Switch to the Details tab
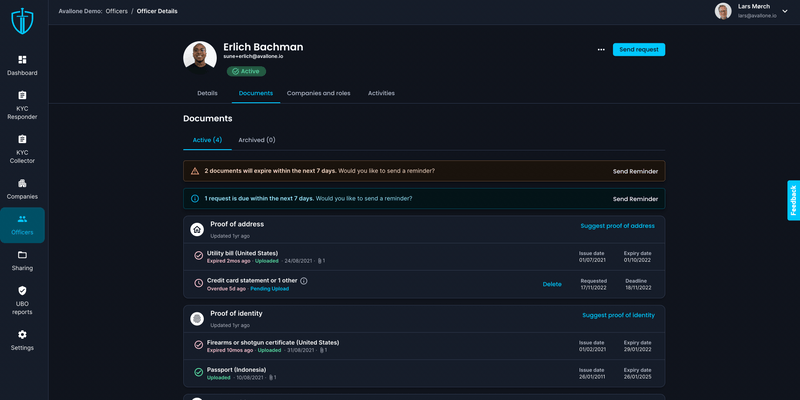The image size is (800, 400). coord(207,93)
